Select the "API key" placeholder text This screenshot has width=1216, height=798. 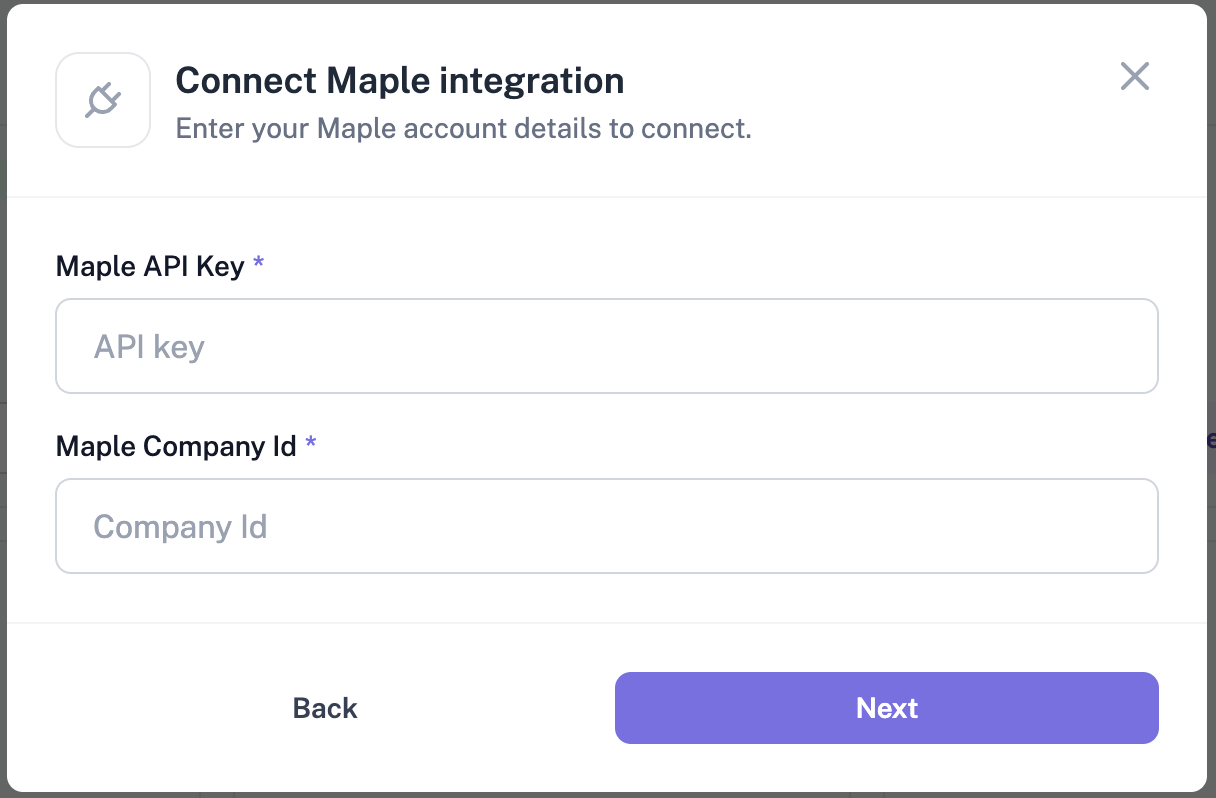(149, 347)
